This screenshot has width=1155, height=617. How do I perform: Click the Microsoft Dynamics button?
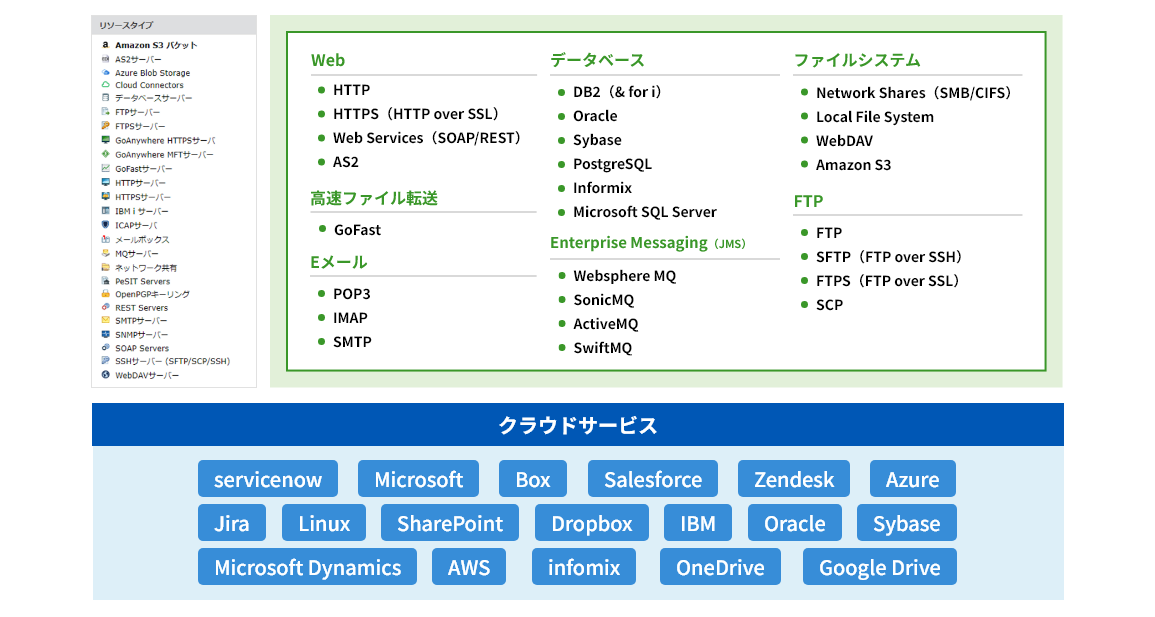pos(307,567)
